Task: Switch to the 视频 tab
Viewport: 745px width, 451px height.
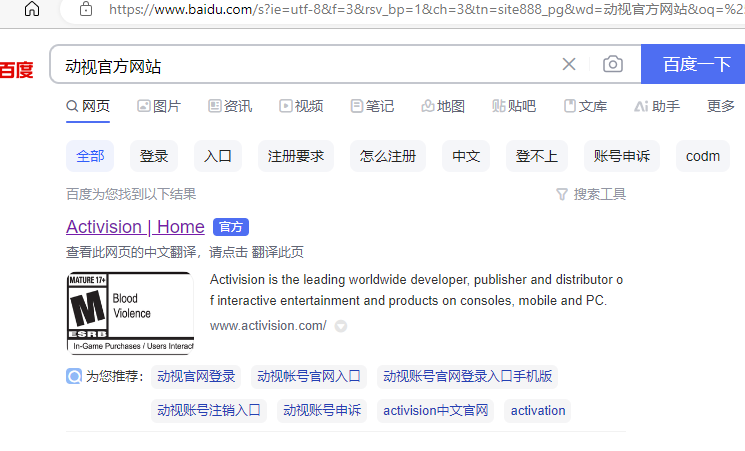Action: tap(301, 106)
